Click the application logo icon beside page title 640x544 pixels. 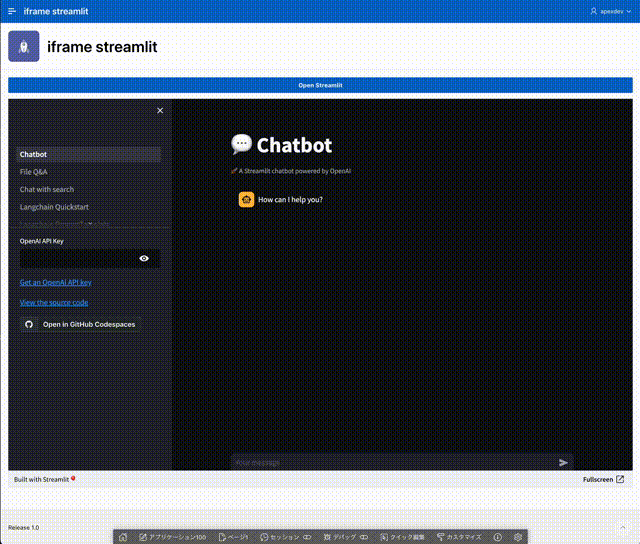coord(24,46)
